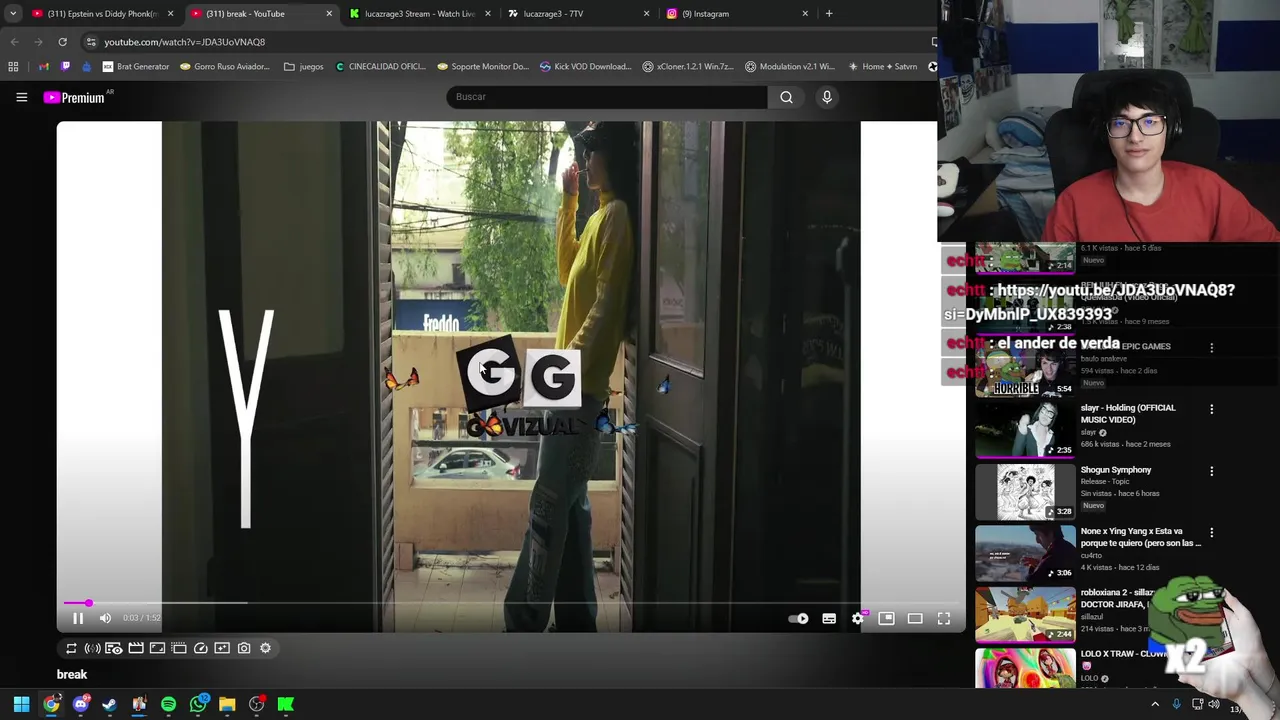Image resolution: width=1280 pixels, height=720 pixels.
Task: Open the slayr Holding video thumbnail
Action: pyautogui.click(x=1025, y=429)
